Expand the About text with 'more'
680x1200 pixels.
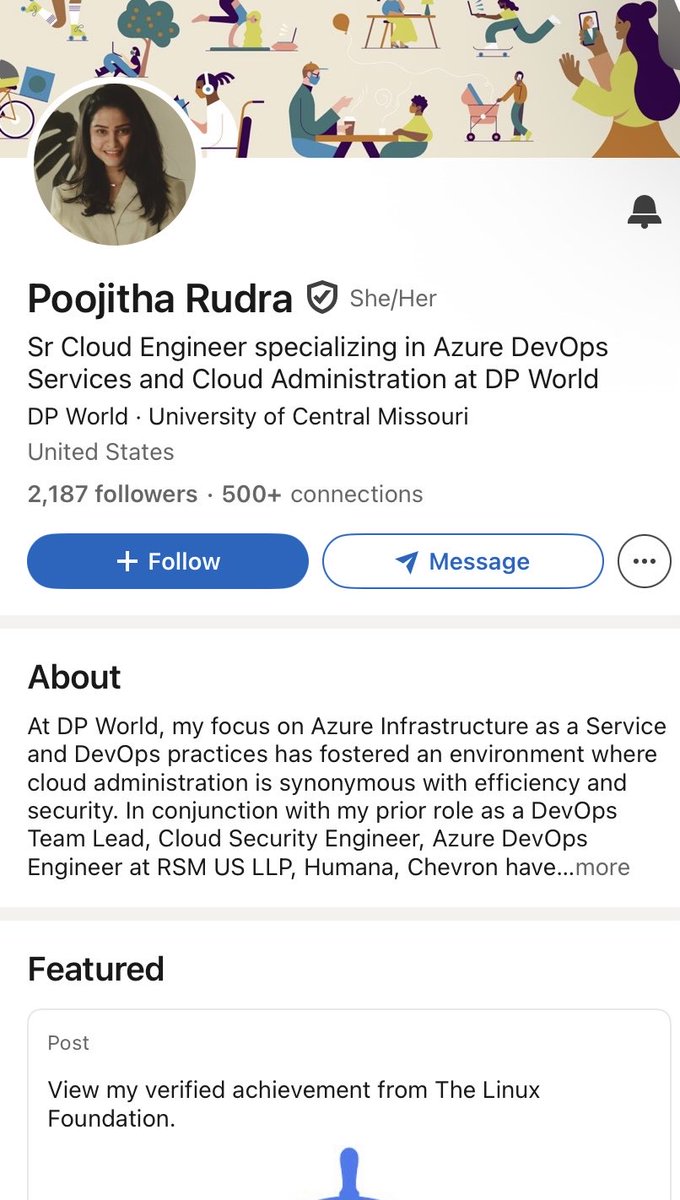pos(603,867)
